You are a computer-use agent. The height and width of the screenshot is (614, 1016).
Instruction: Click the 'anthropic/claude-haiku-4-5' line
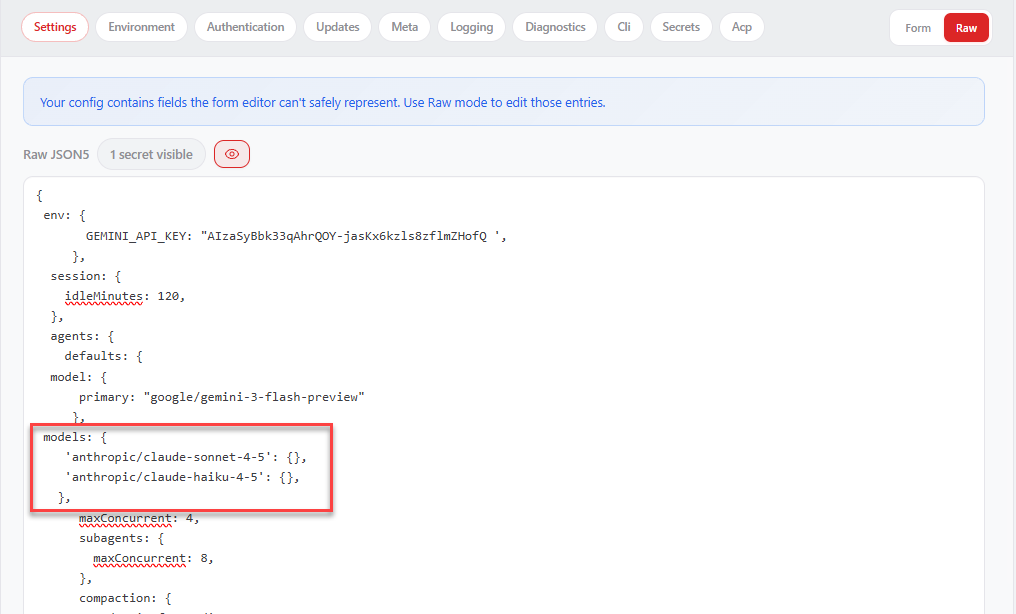(182, 477)
